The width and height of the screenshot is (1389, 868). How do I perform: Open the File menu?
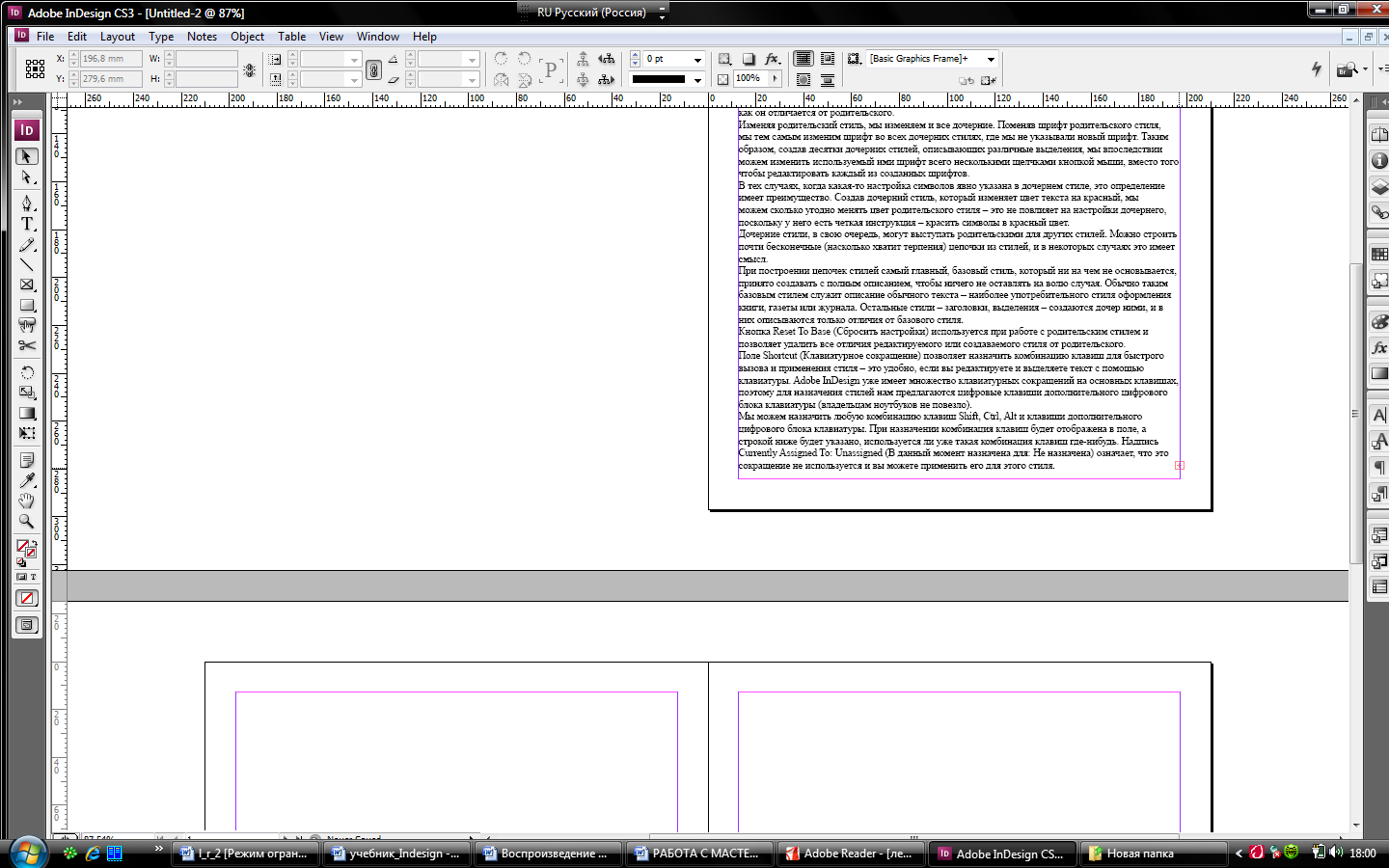[x=45, y=37]
